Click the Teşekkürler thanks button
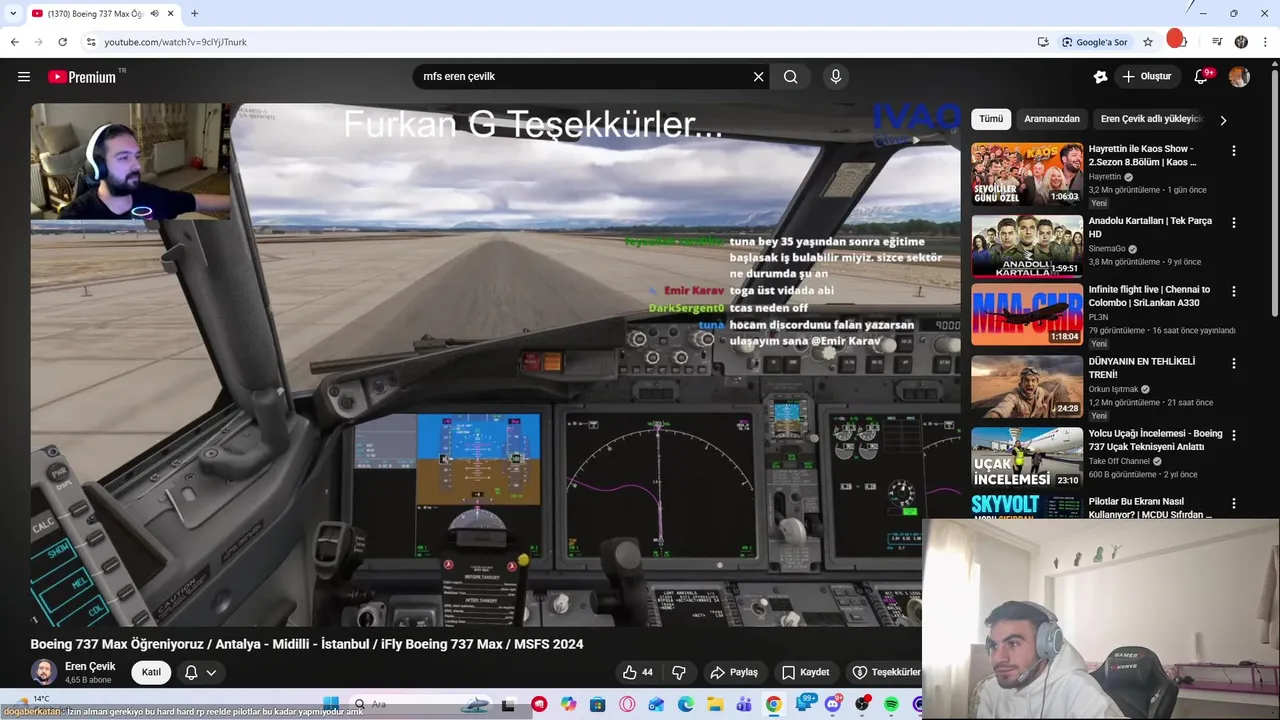Screen dimensions: 1280x720 pyautogui.click(x=886, y=672)
